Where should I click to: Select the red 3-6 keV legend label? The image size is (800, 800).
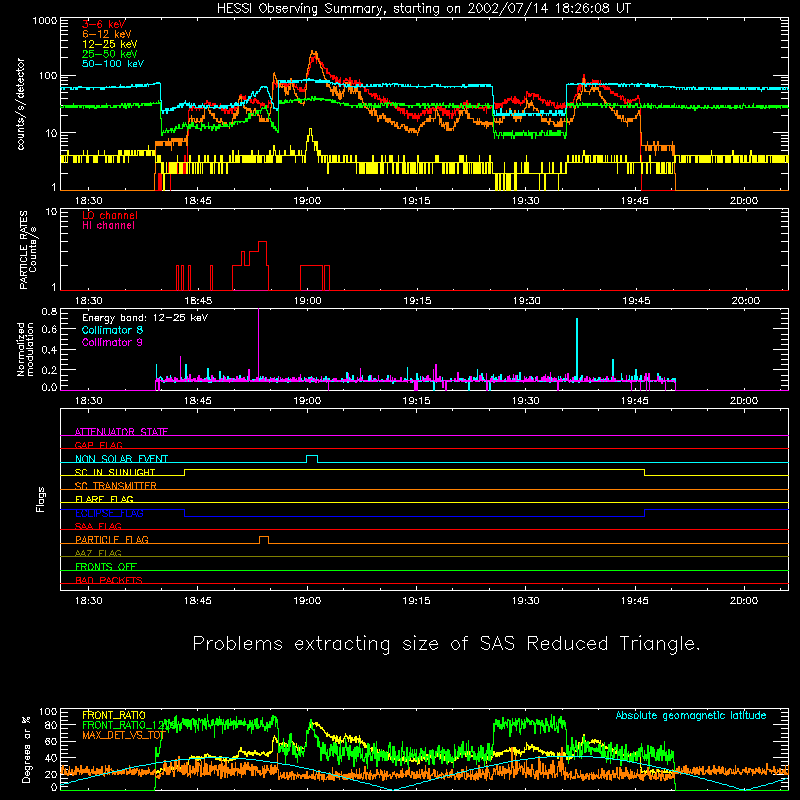(104, 24)
